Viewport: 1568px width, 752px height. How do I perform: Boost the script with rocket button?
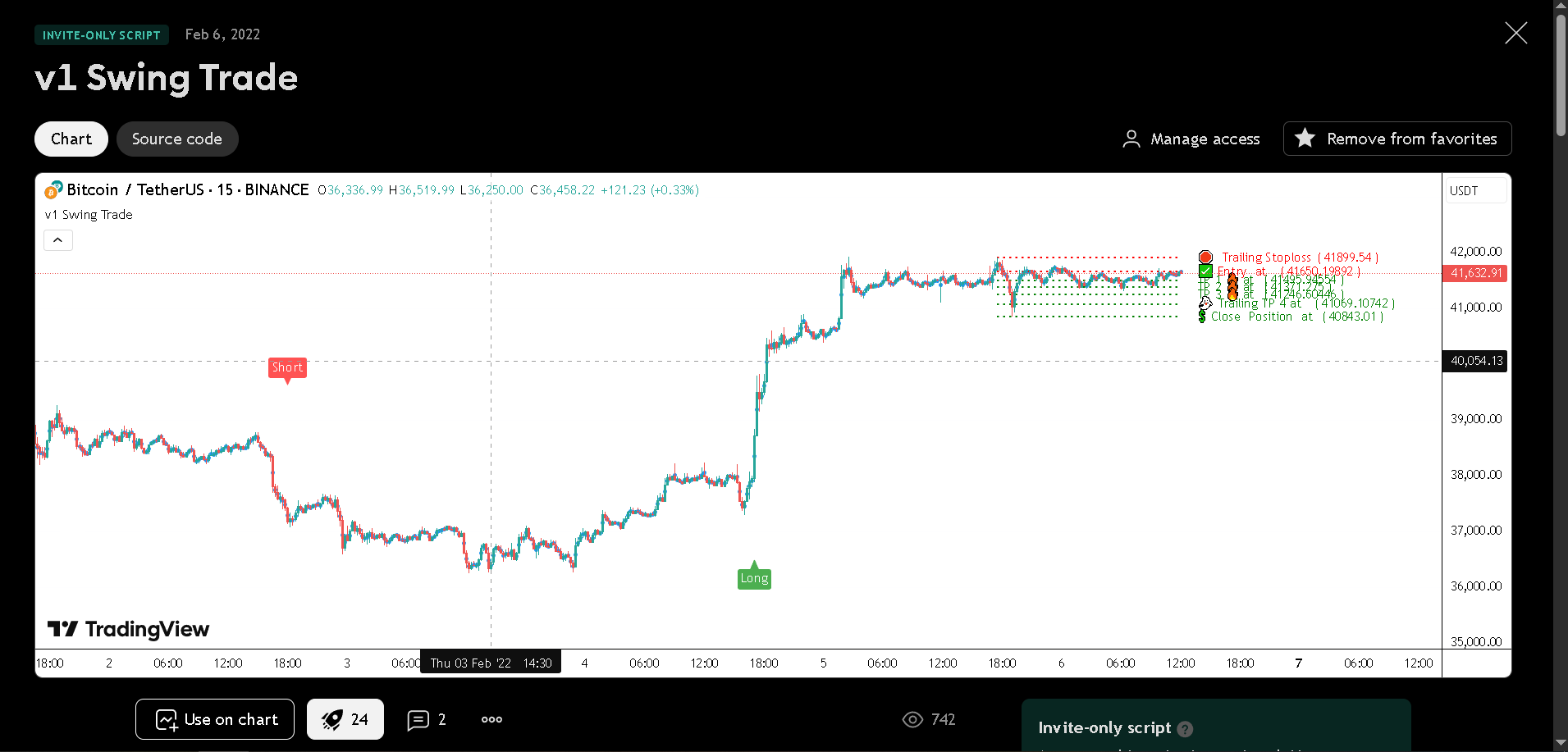click(345, 719)
